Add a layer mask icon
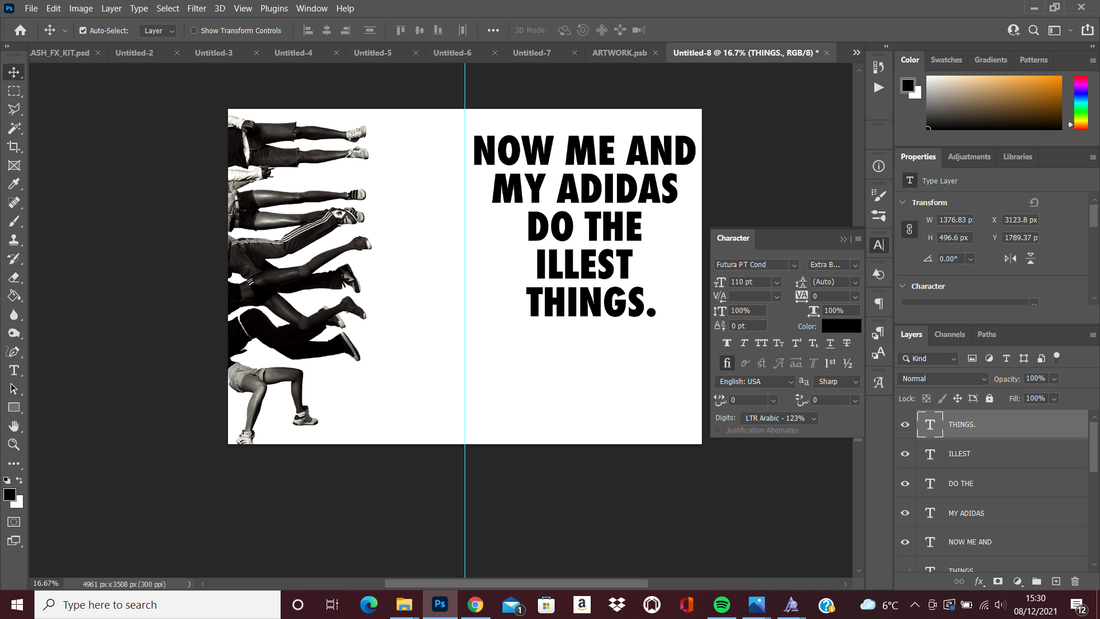 [x=998, y=581]
